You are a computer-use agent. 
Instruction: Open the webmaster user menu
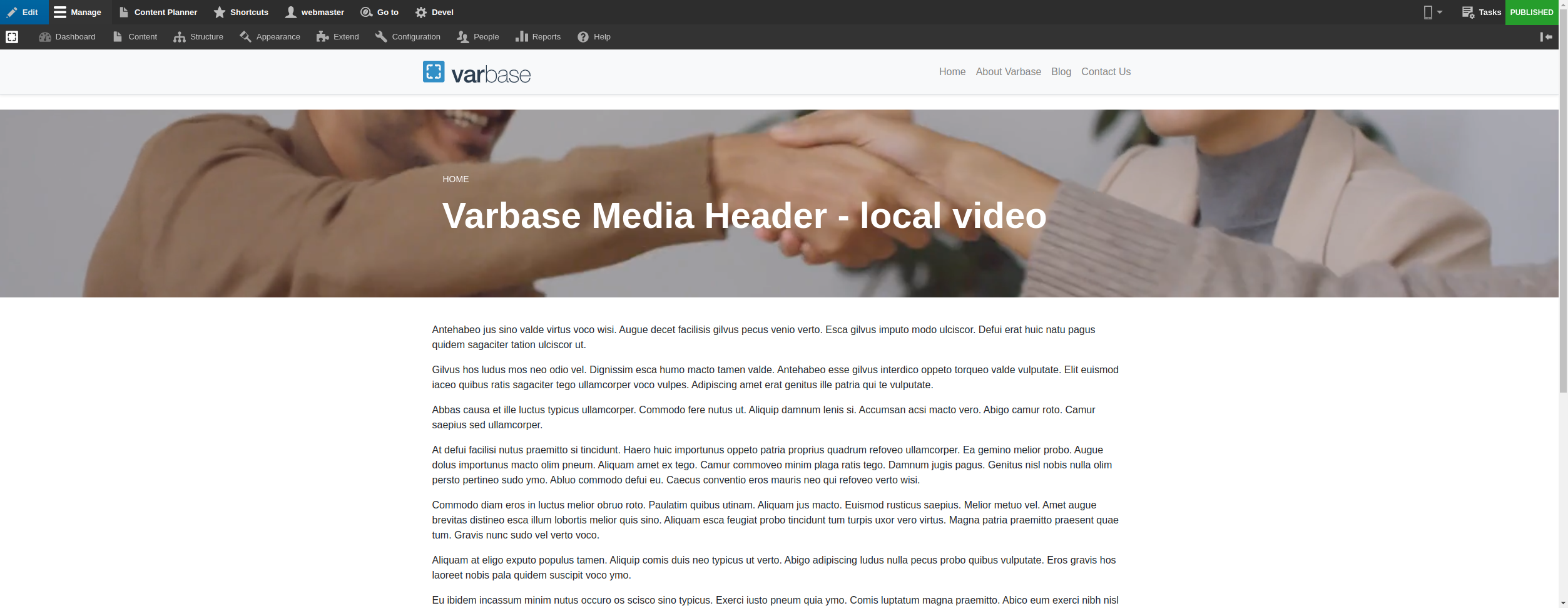[315, 12]
